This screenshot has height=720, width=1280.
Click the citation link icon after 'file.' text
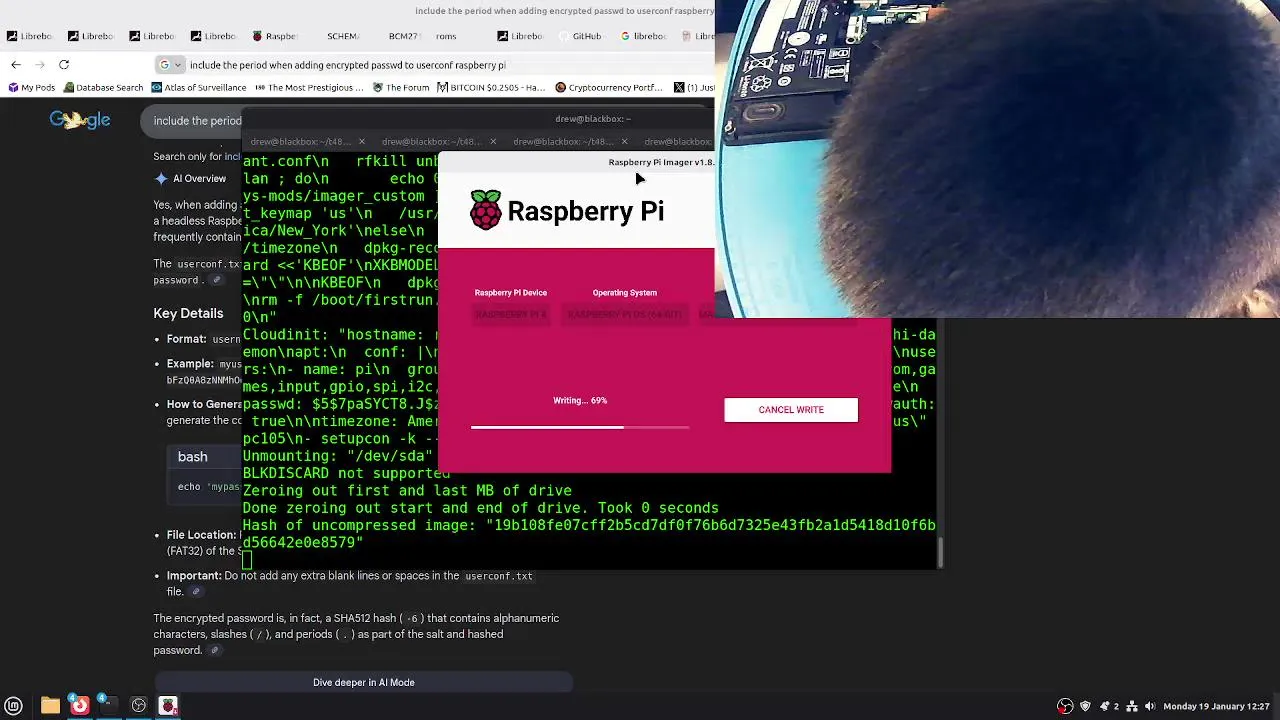pyautogui.click(x=196, y=592)
